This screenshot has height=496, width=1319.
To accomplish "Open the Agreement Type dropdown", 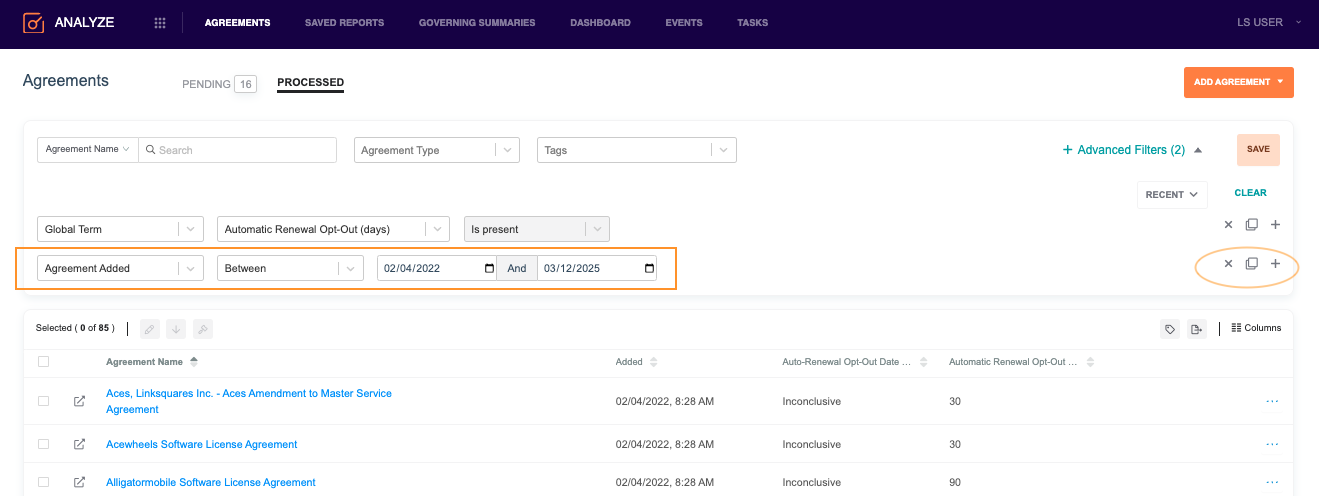I will [437, 150].
